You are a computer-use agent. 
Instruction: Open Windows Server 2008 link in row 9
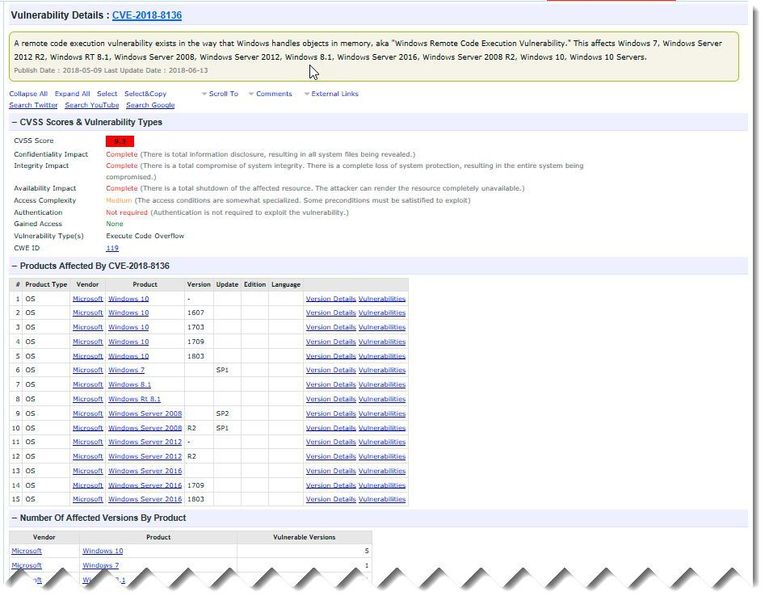coord(145,414)
